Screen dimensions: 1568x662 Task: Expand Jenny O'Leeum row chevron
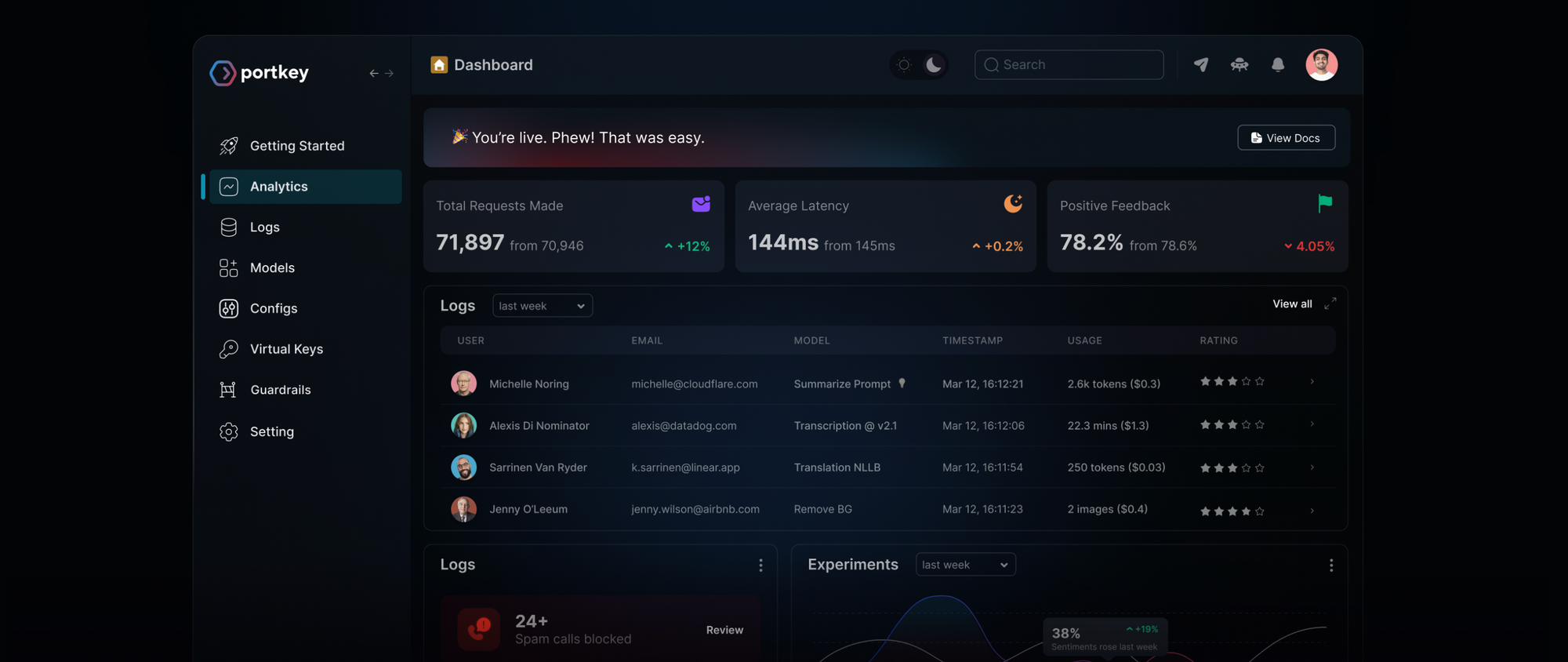tap(1312, 511)
